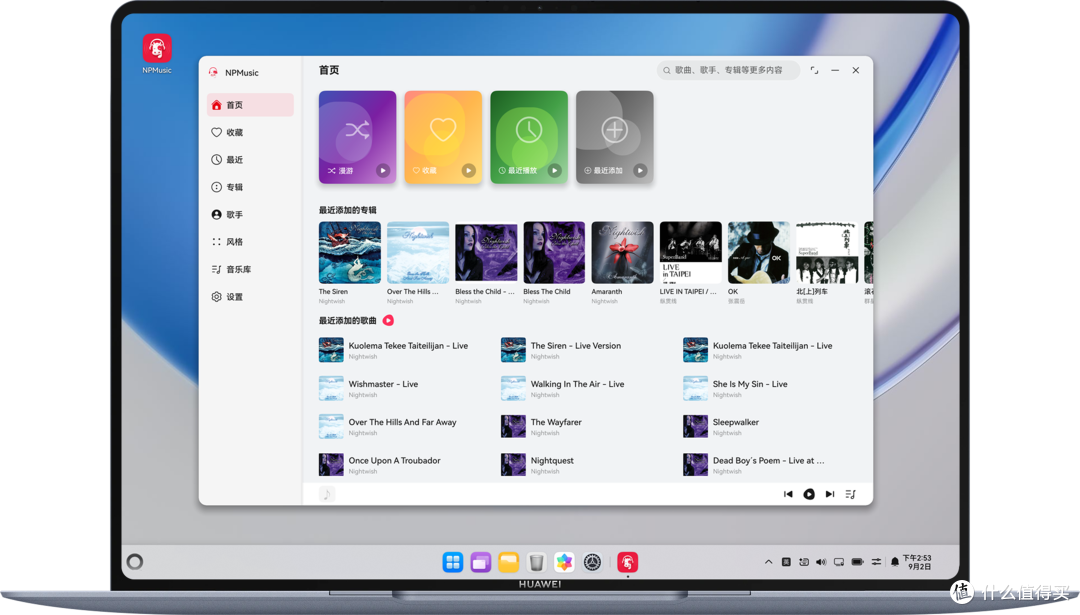The height and width of the screenshot is (615, 1080).
Task: Open the battery status tray icon
Action: [x=858, y=562]
